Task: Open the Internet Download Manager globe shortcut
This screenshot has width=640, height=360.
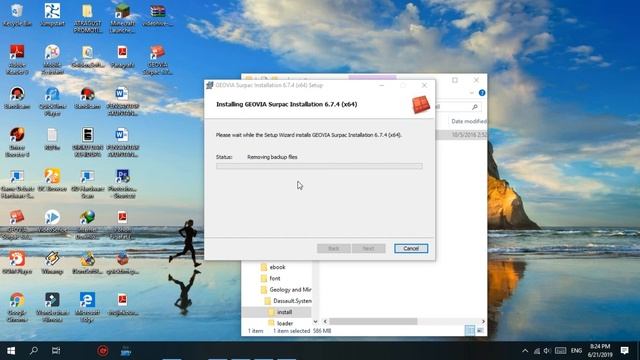Action: click(x=87, y=224)
